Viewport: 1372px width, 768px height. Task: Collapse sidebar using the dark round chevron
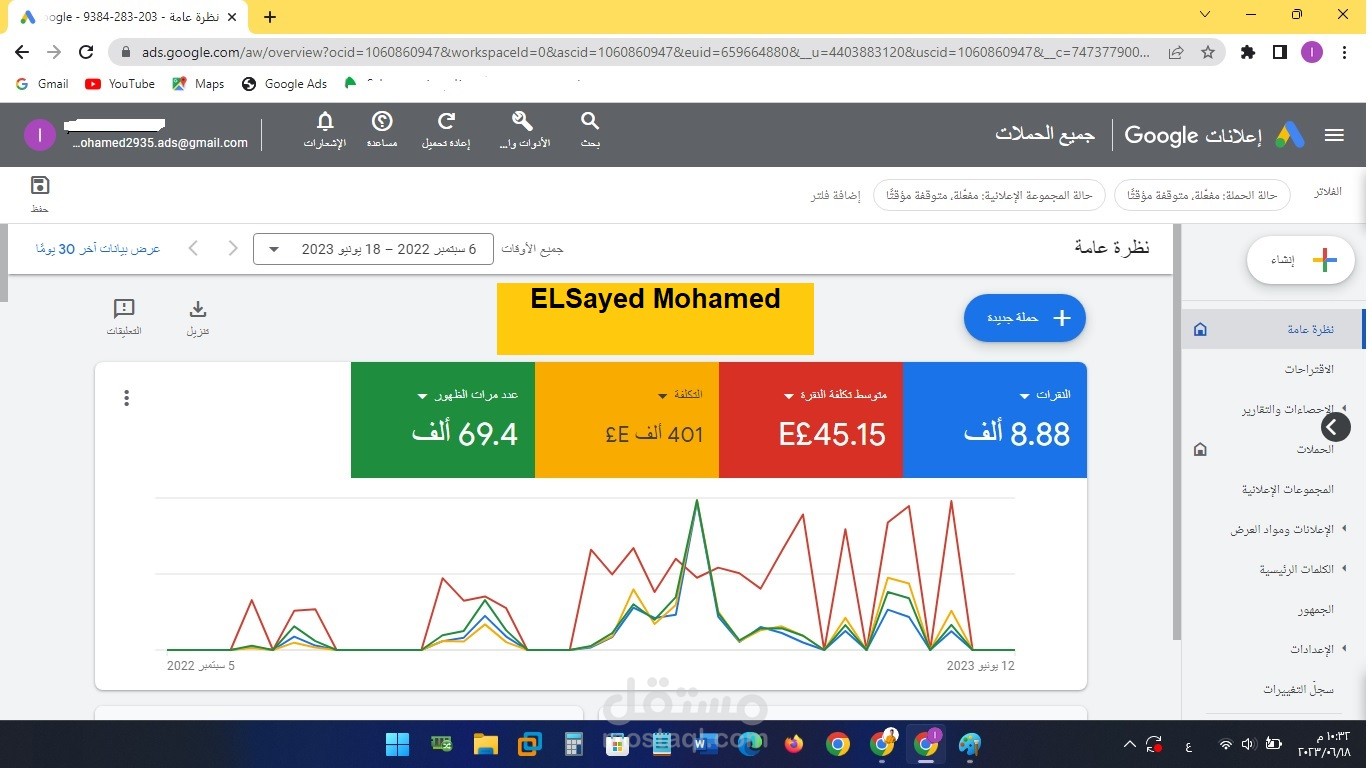point(1335,428)
